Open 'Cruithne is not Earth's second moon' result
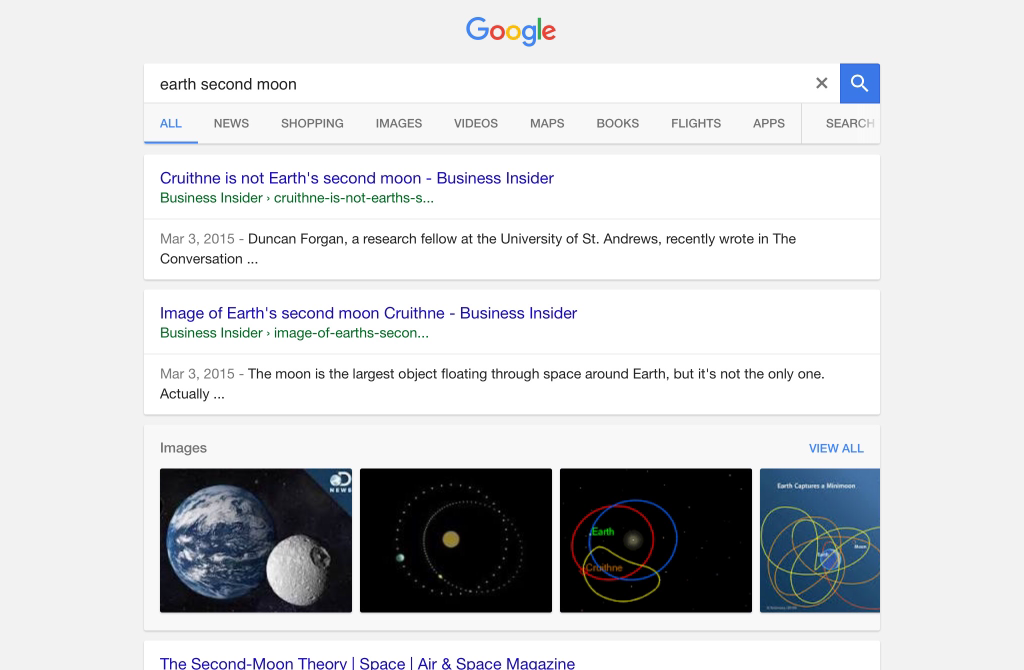1024x670 pixels. (x=357, y=178)
